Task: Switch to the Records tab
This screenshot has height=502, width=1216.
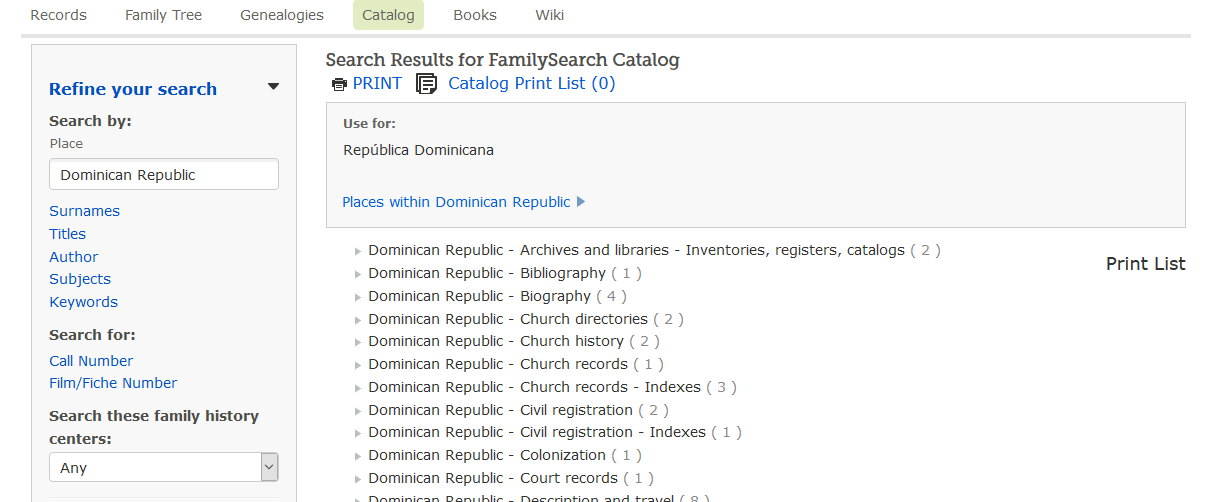Action: pos(58,15)
